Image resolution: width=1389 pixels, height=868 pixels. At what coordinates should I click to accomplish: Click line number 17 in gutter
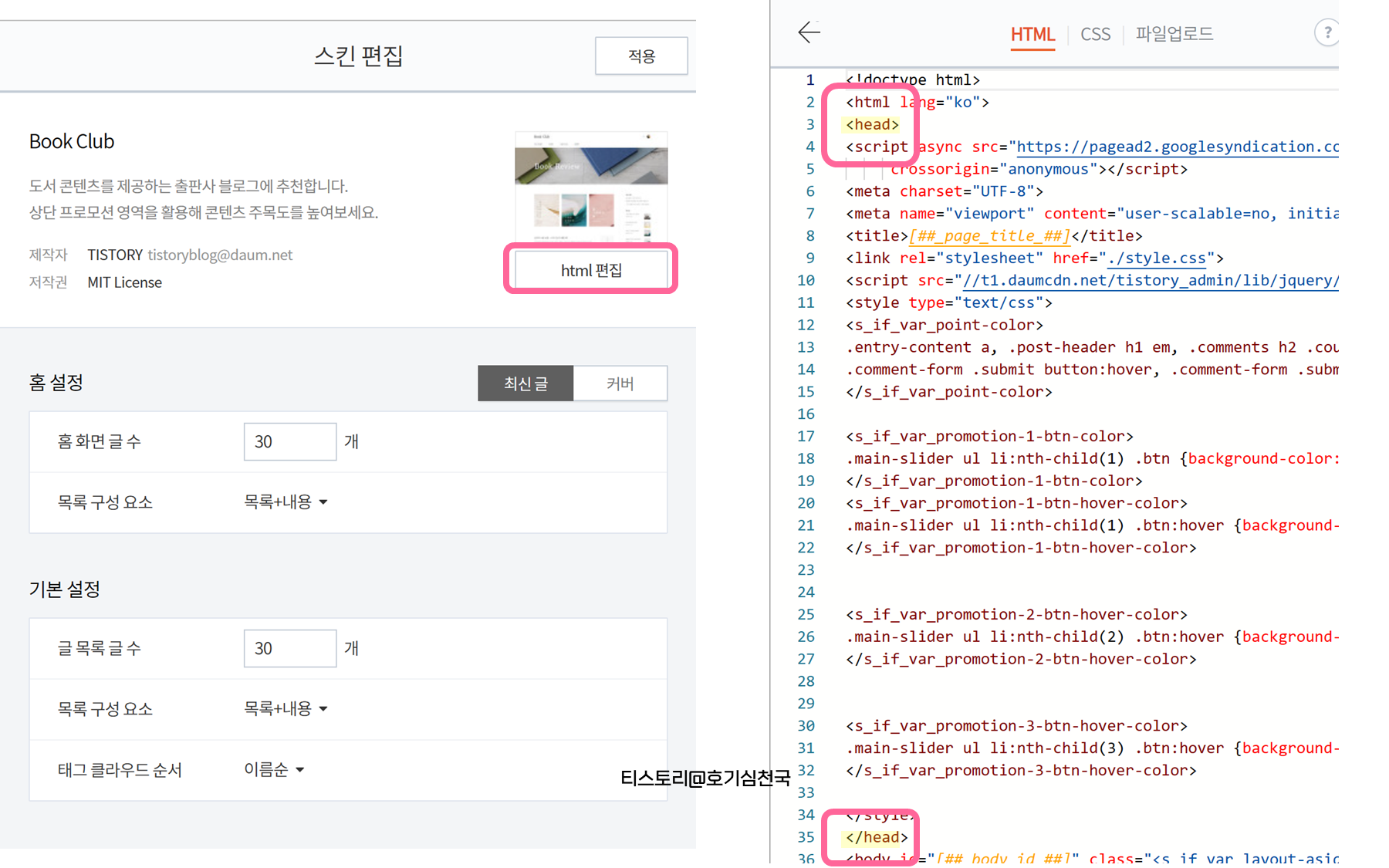(806, 436)
